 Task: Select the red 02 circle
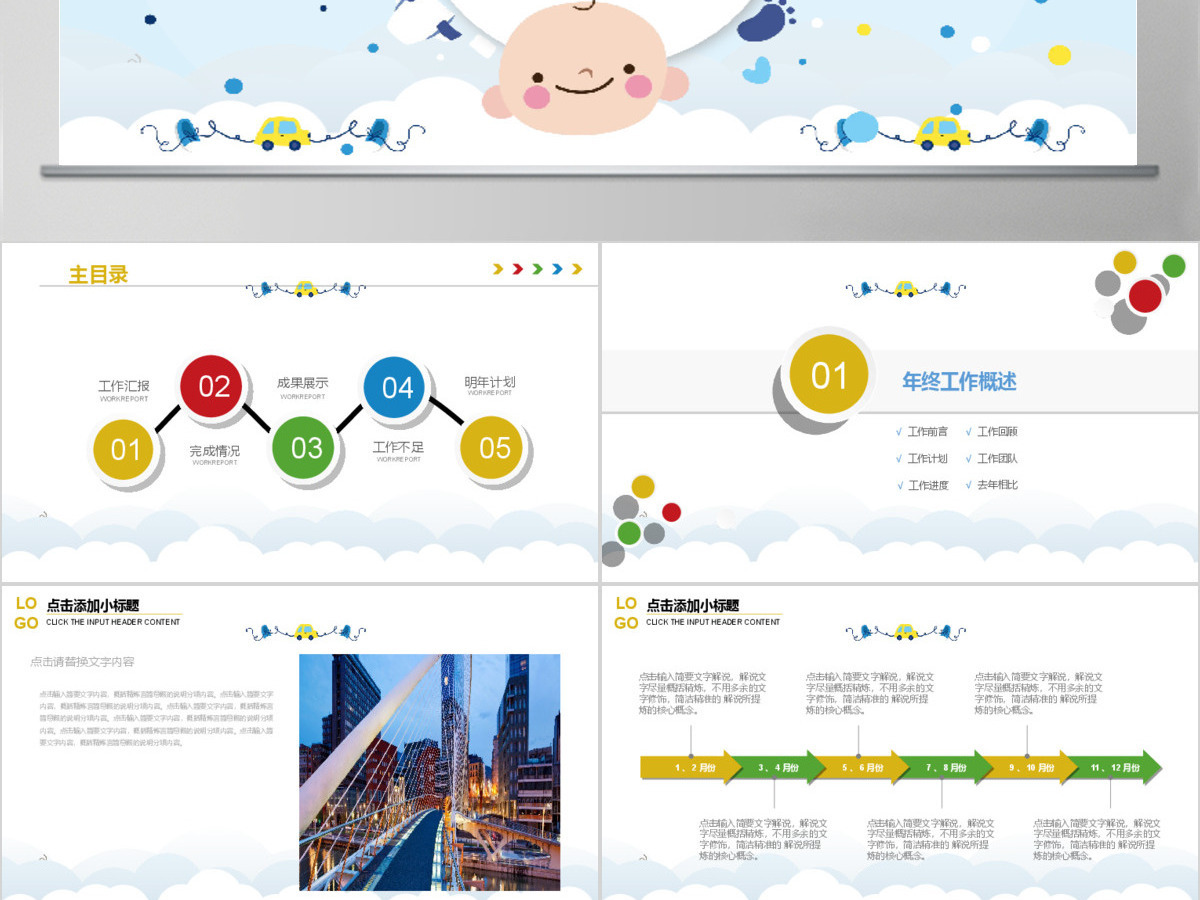[213, 386]
